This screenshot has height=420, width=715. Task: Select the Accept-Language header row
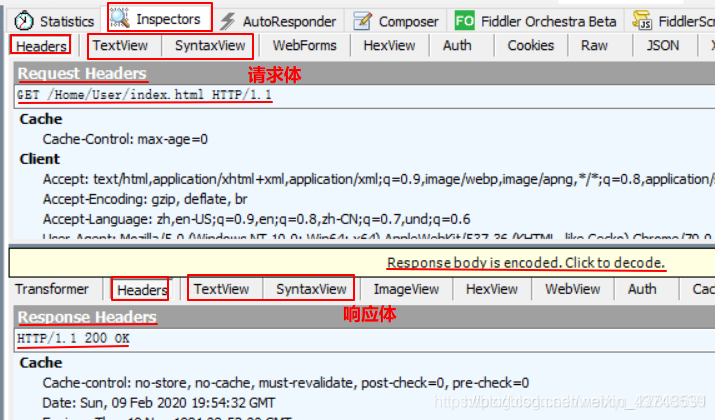click(x=256, y=219)
